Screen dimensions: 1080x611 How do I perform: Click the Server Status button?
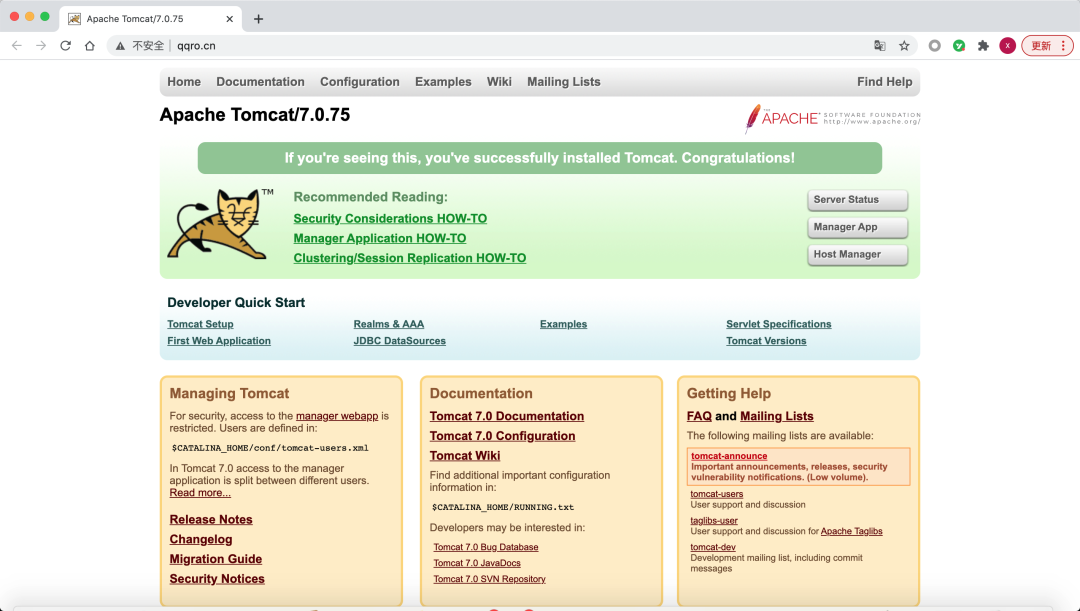(858, 200)
